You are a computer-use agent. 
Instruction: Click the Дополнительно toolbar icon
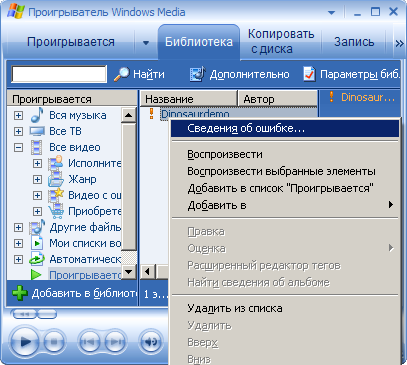point(197,74)
